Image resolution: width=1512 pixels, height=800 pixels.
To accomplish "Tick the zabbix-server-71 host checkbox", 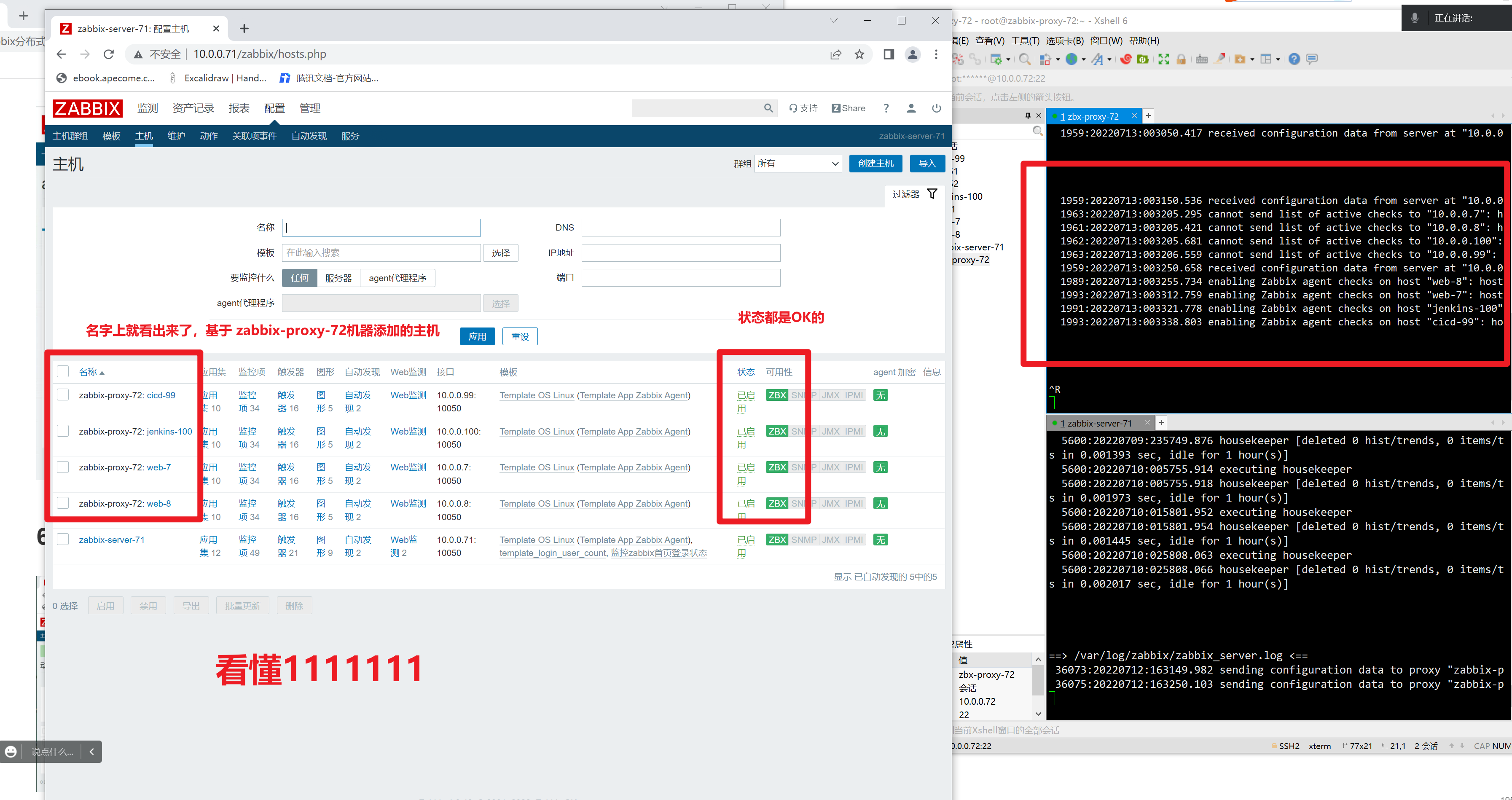I will coord(63,540).
